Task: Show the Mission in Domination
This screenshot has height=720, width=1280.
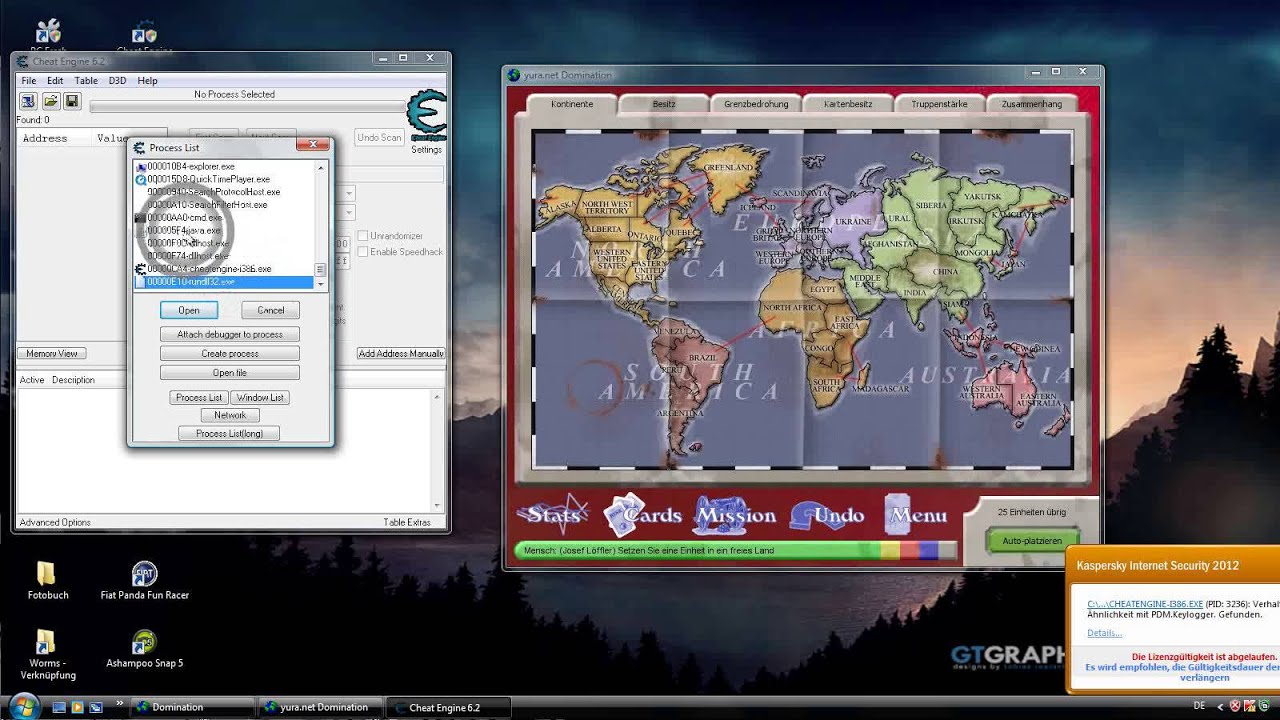Action: (x=735, y=515)
